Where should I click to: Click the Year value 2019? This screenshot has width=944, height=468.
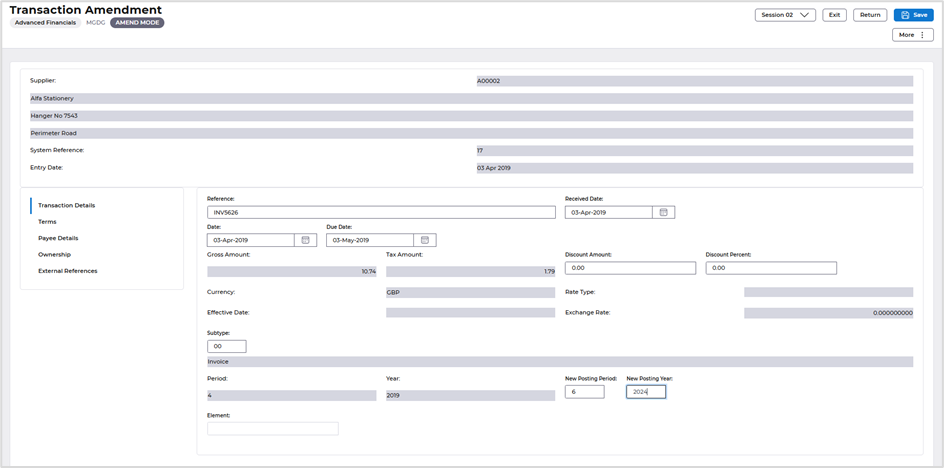(x=470, y=396)
